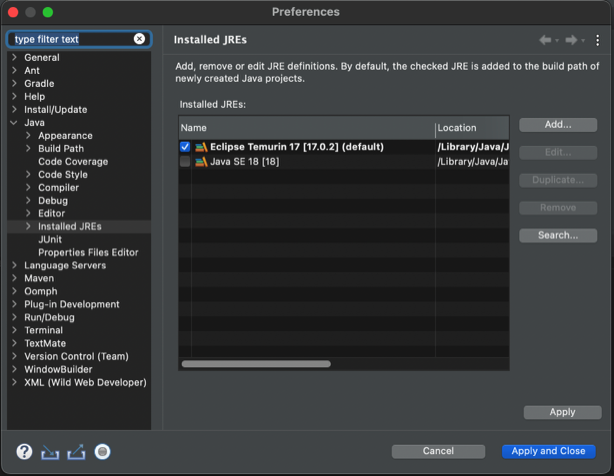
Task: Click the Help question mark icon
Action: click(x=24, y=452)
